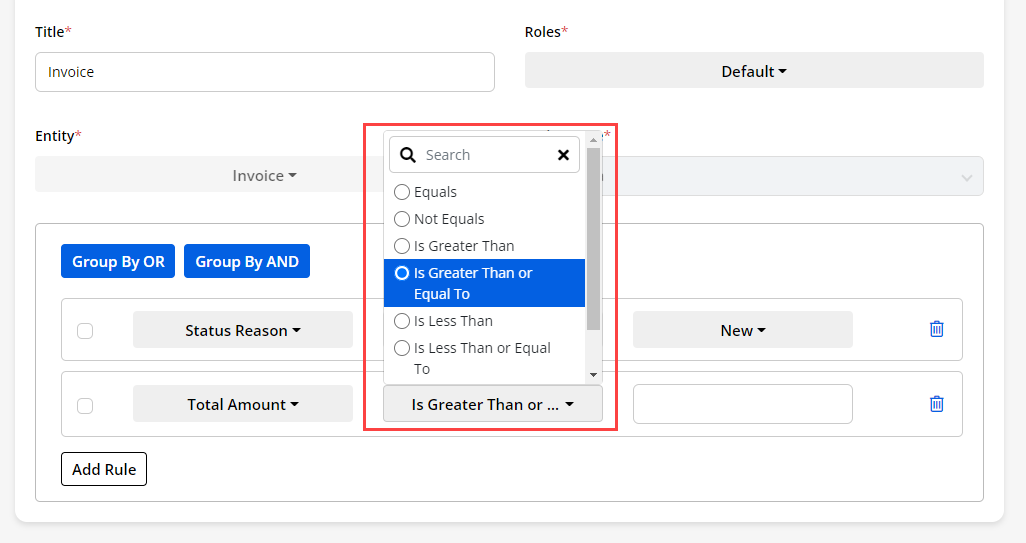The width and height of the screenshot is (1026, 543).
Task: Expand the Entity Invoice dropdown
Action: tap(264, 176)
